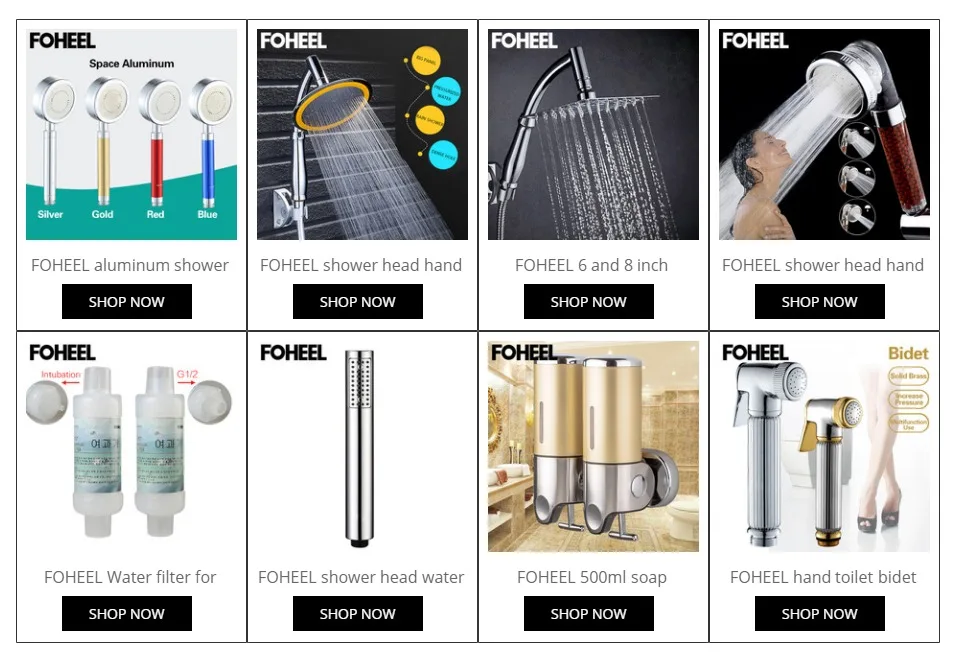Click SHOP NOW under FOHEEL hand toilet bidet

tap(819, 614)
